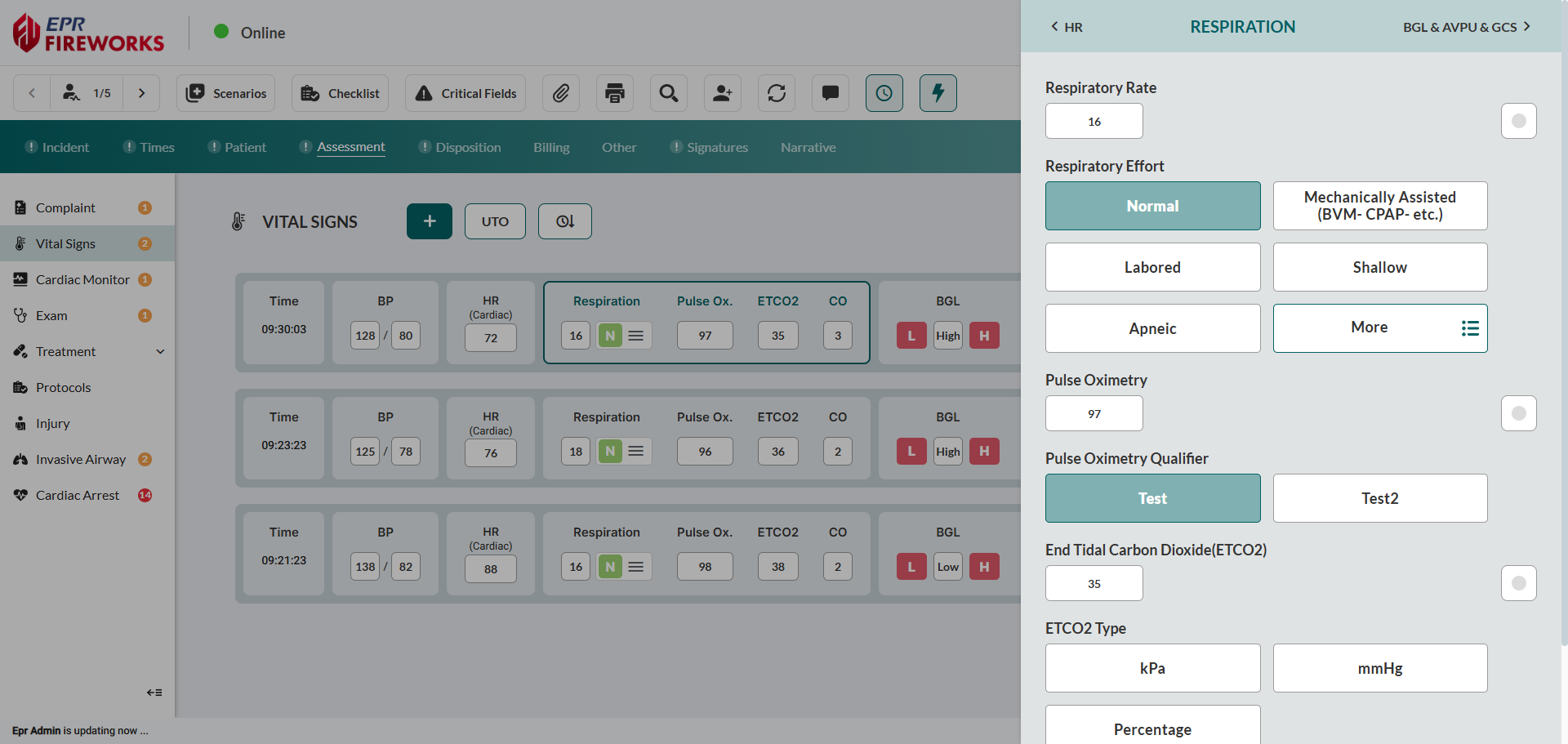The image size is (1568, 744).
Task: Go to next BGL & AVPU & GCS panel
Action: 1466,27
